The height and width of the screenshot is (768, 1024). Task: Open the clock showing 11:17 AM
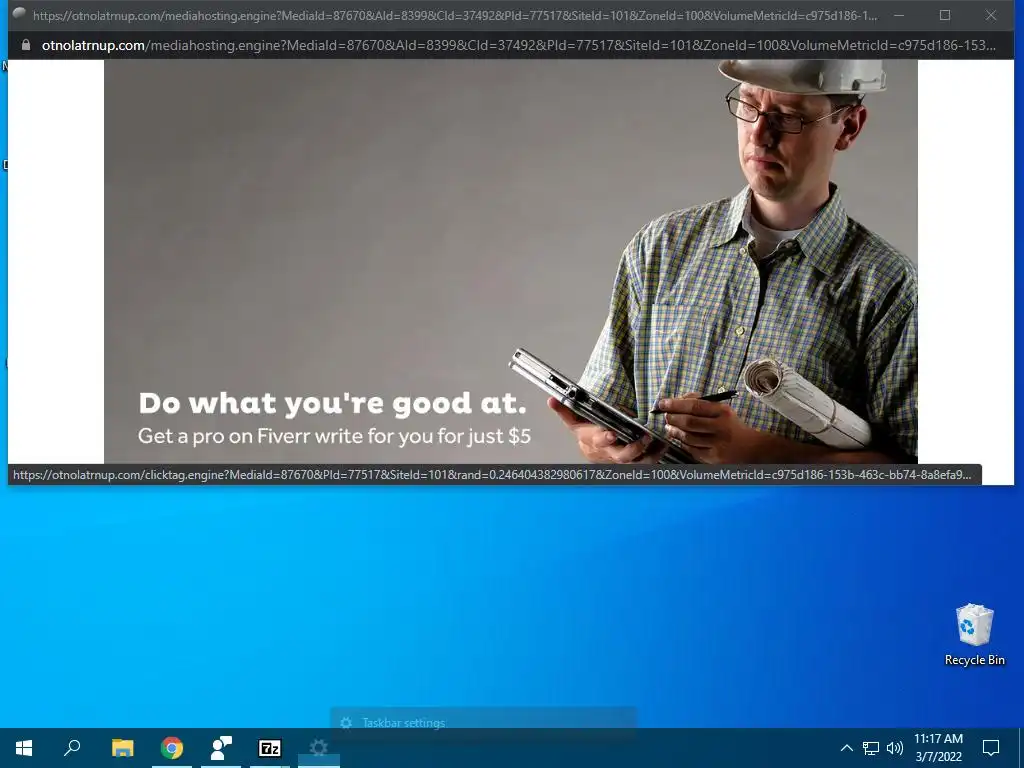pos(938,748)
